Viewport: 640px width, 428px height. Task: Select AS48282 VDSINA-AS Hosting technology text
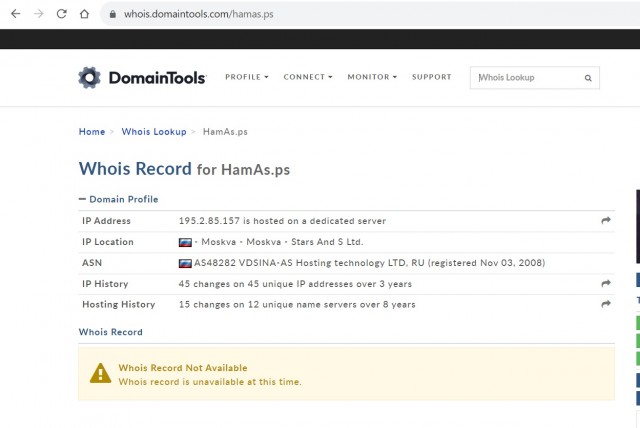(x=289, y=263)
